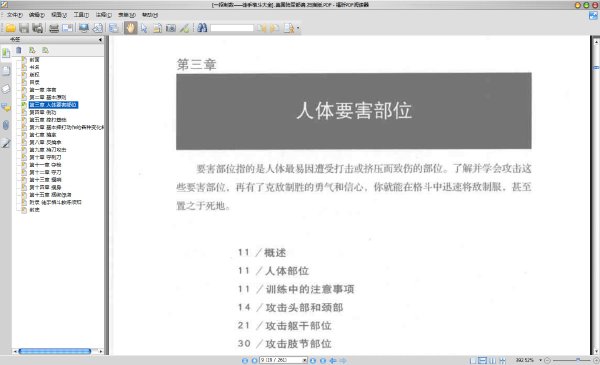The image size is (600, 365).
Task: Open the search options dropdown arrow
Action: click(298, 28)
